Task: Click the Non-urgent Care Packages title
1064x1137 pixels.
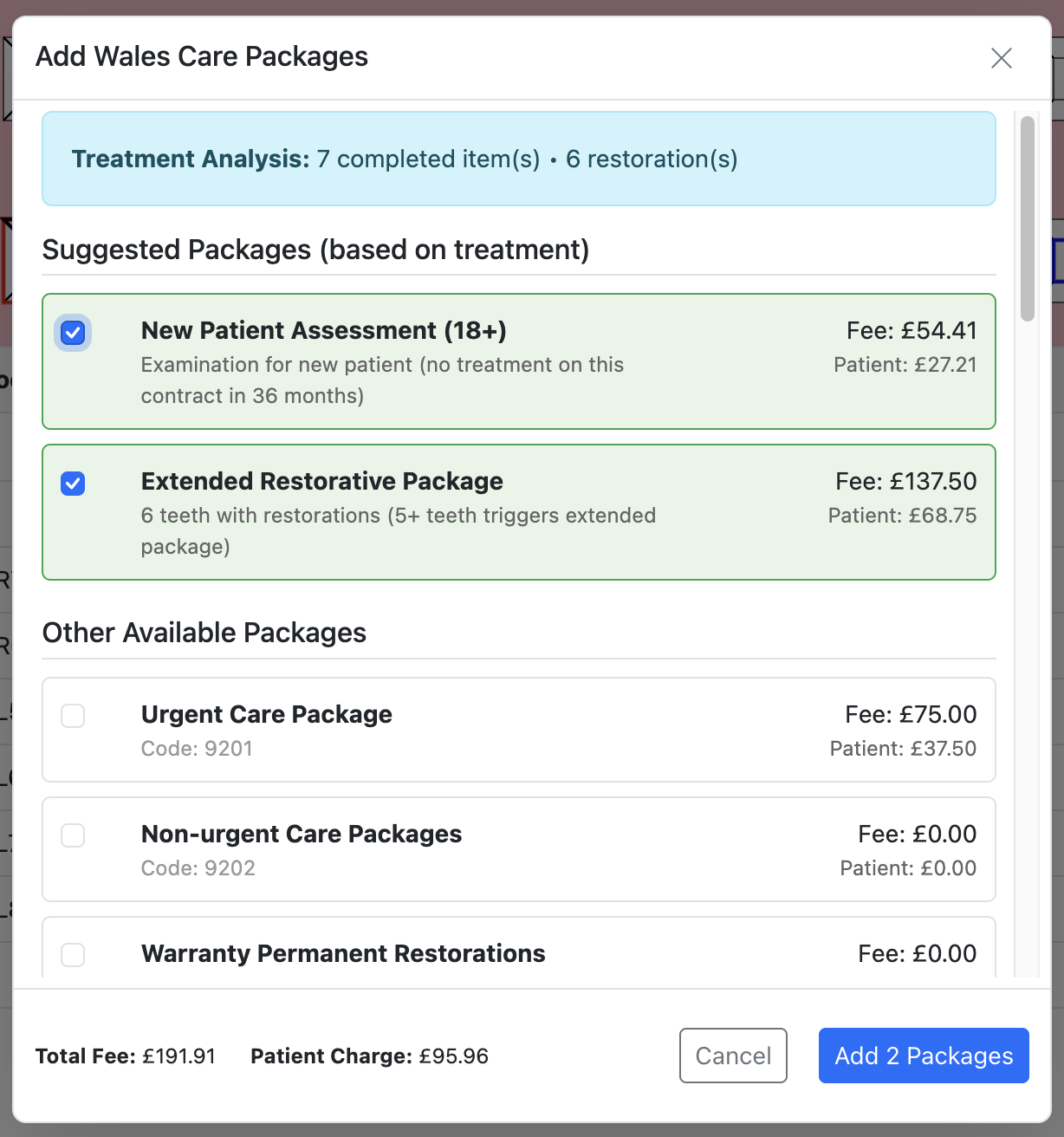Action: (x=301, y=834)
